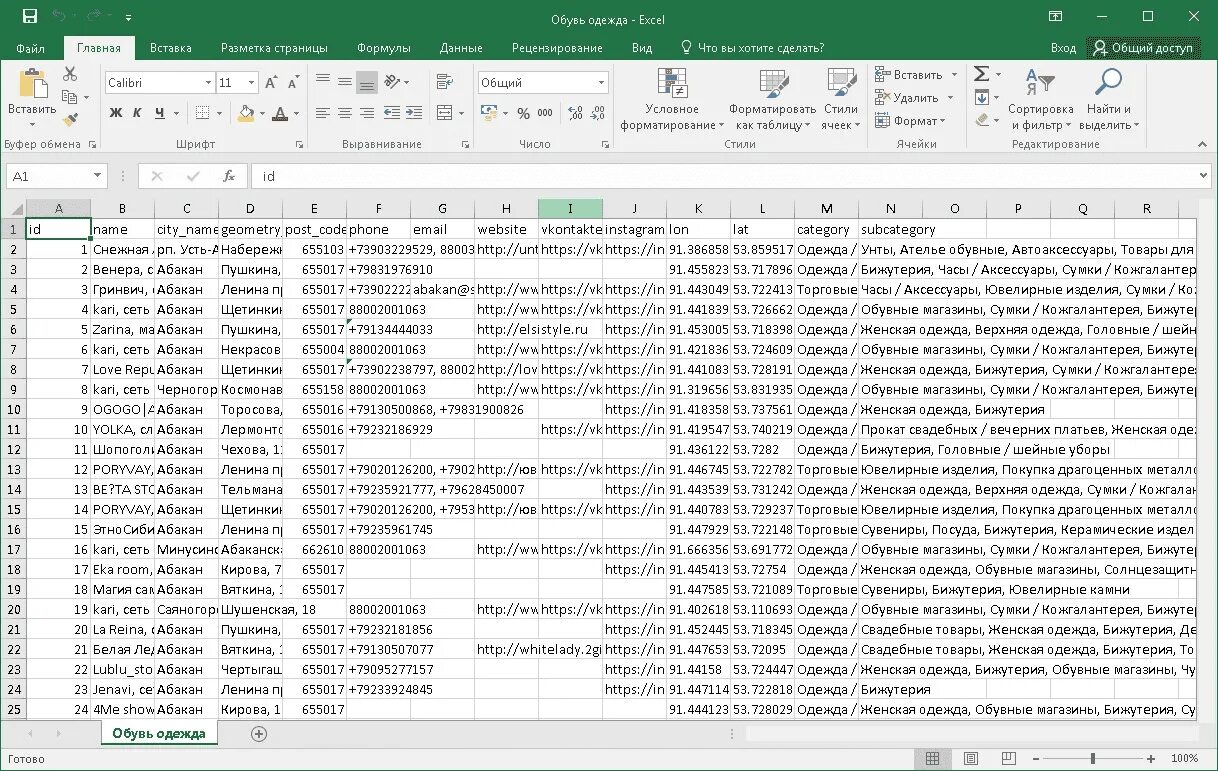This screenshot has height=771, width=1218.
Task: Toggle Align Right
Action: pos(367,113)
